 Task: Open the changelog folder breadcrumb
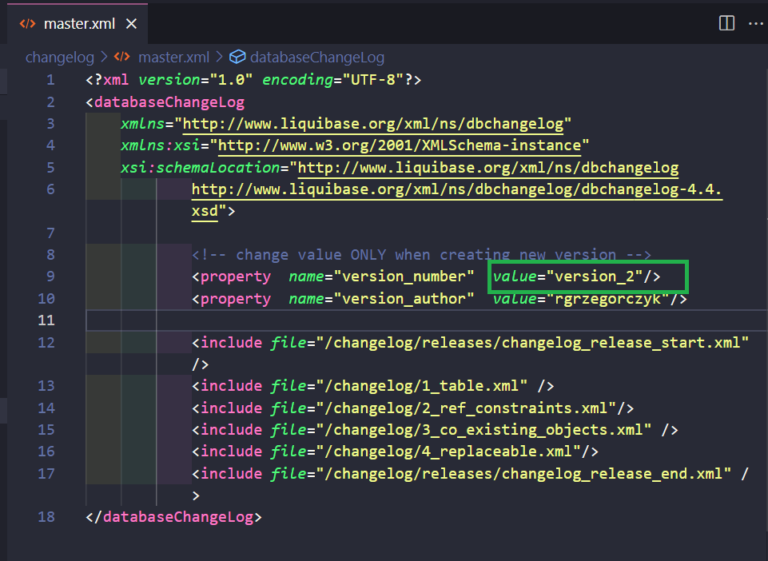59,58
